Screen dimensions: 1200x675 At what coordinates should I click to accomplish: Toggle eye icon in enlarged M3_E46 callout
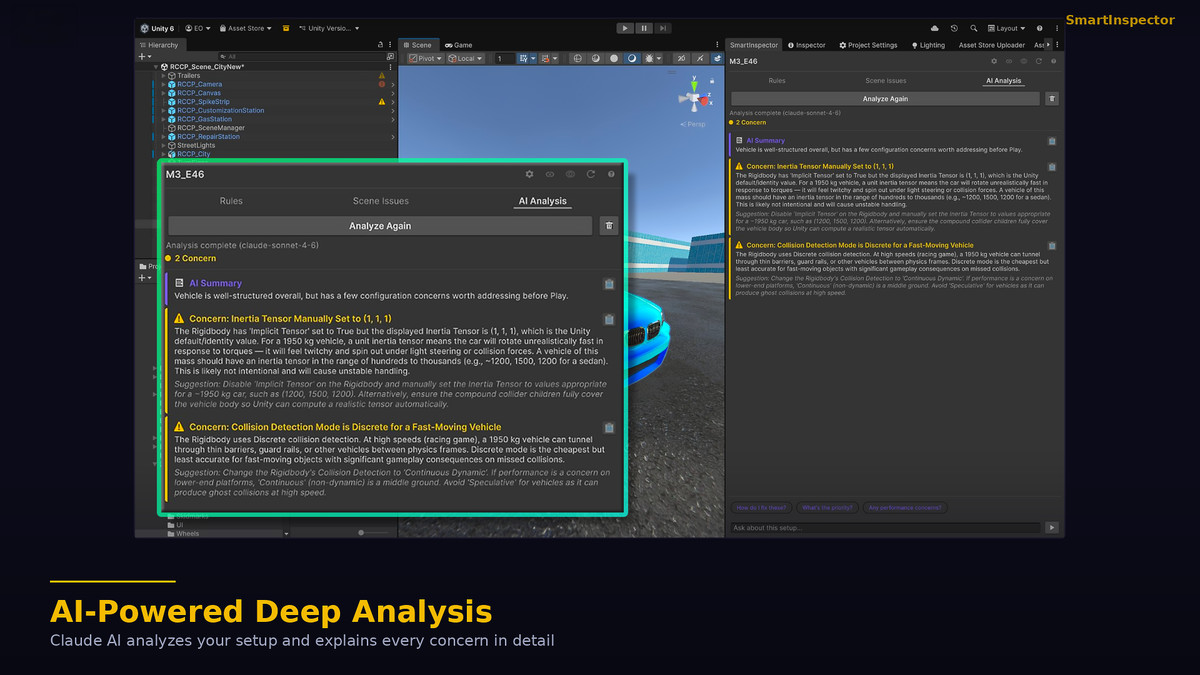pos(570,174)
